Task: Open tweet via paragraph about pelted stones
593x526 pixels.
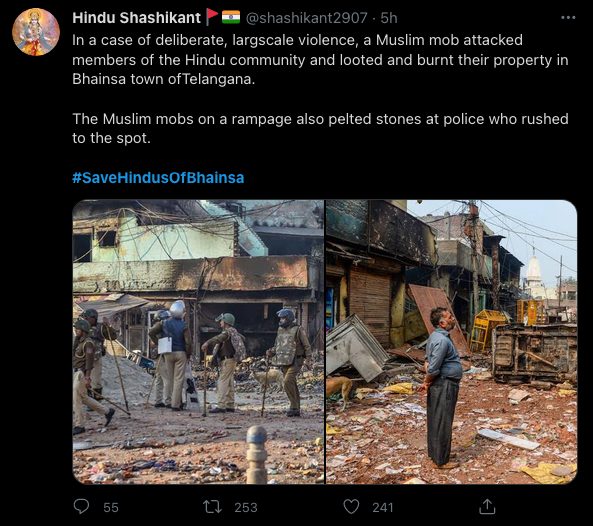Action: pyautogui.click(x=320, y=129)
